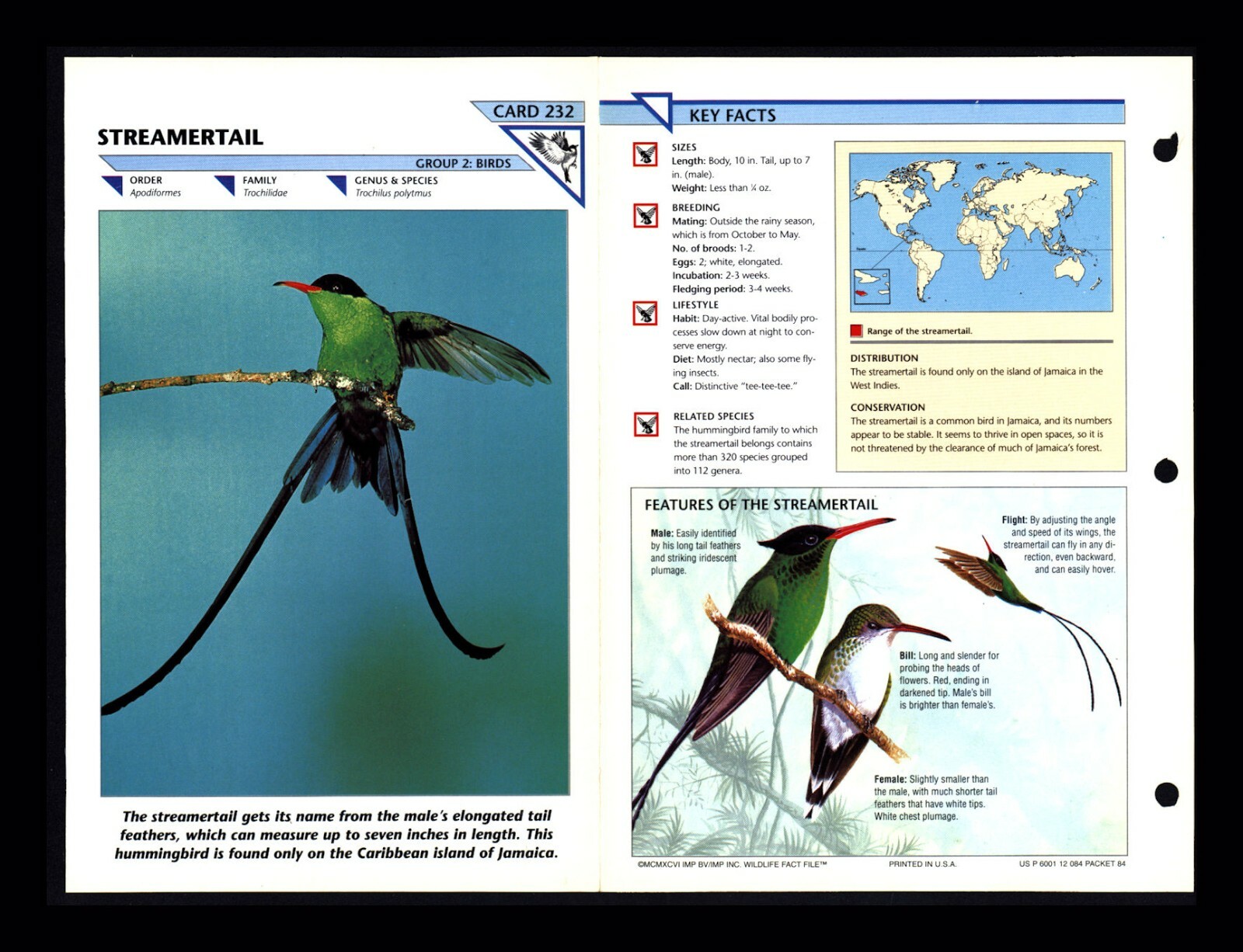Image resolution: width=1243 pixels, height=952 pixels.
Task: Click the 'Fledging period: 3-4 weeks.' line
Action: click(x=733, y=289)
